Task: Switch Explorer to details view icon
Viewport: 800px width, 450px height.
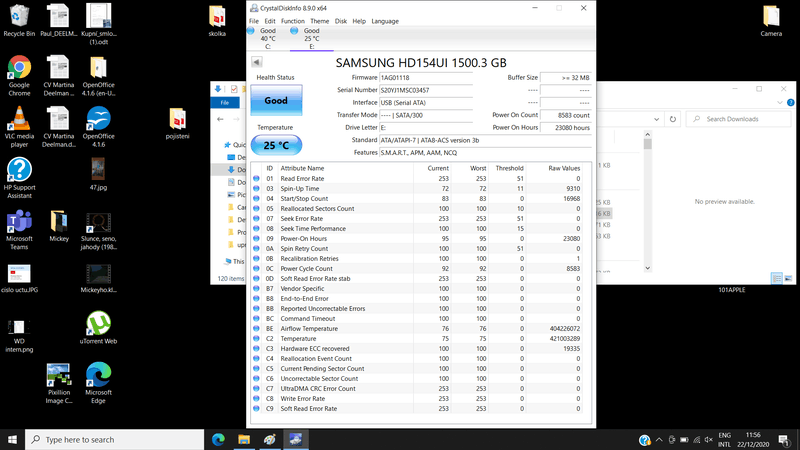Action: tap(777, 278)
